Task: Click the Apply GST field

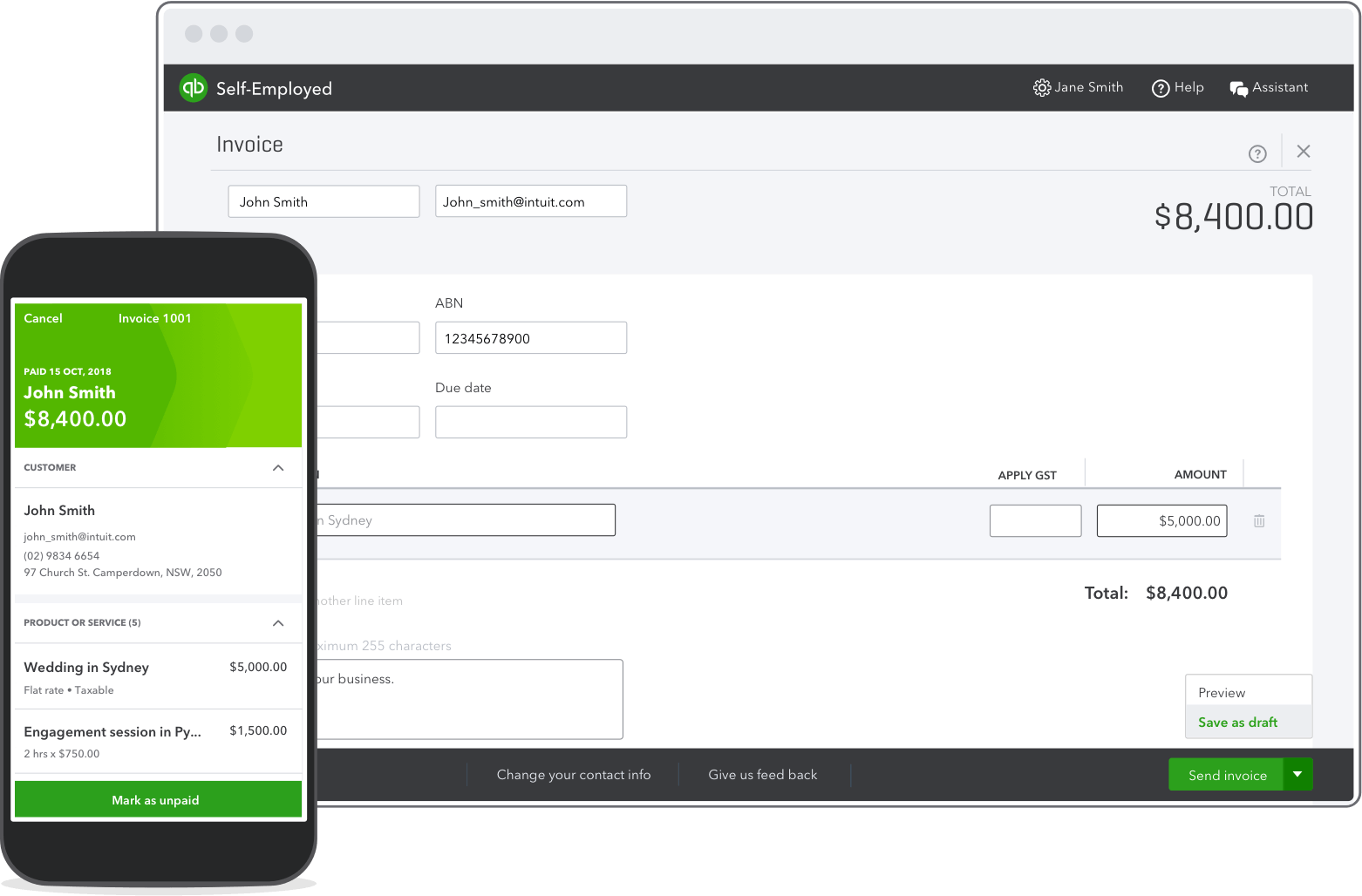Action: coord(1035,520)
